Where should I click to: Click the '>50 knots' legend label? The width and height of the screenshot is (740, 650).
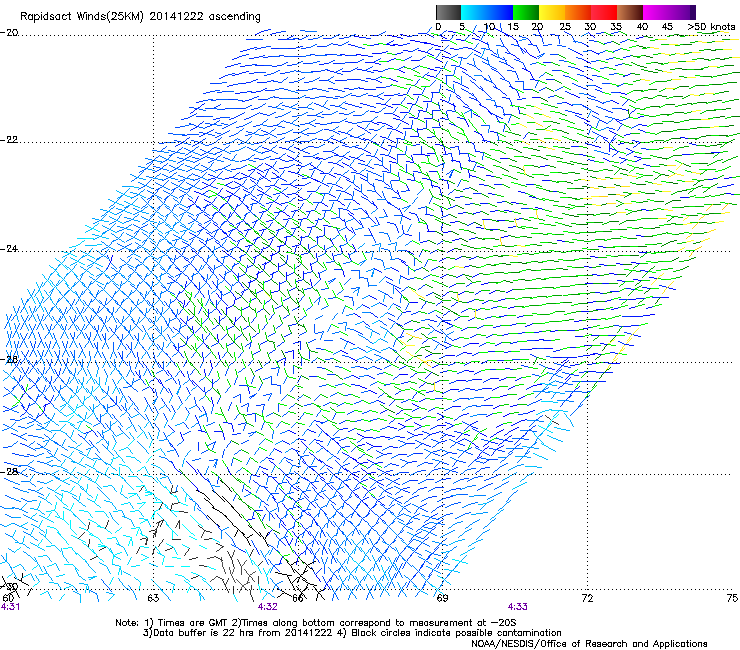coord(711,27)
